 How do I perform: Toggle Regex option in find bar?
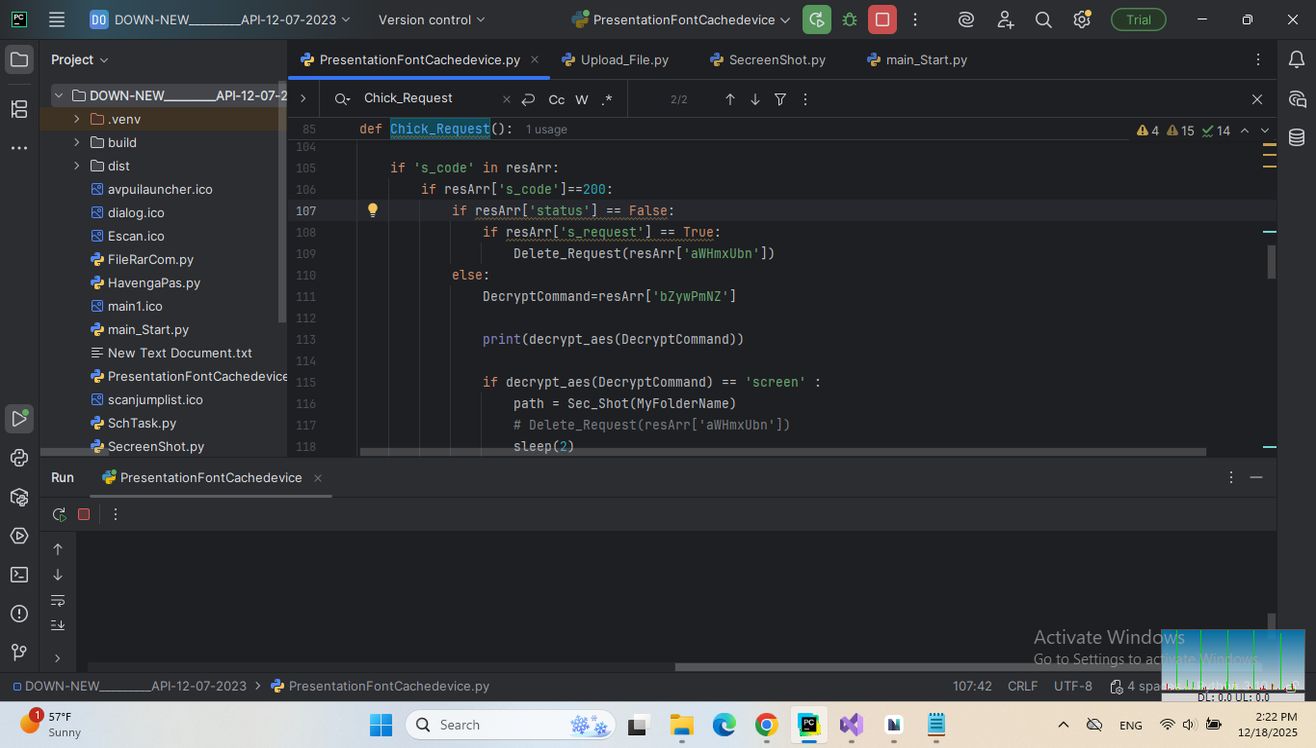(x=606, y=99)
